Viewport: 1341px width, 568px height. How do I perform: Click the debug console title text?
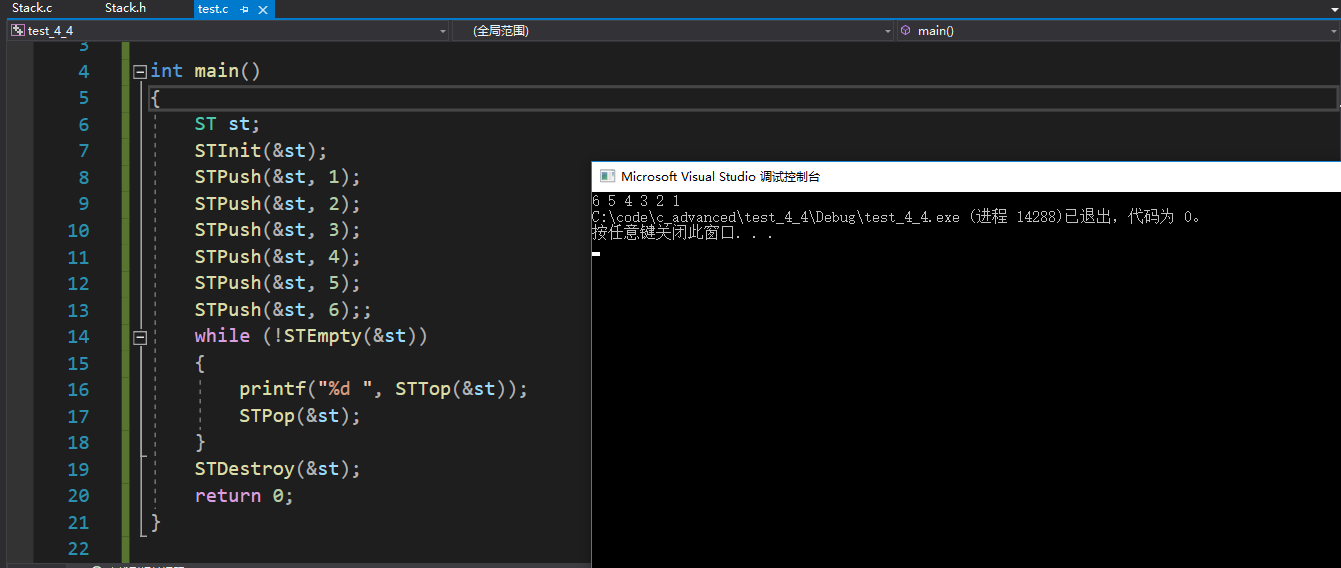(x=720, y=176)
